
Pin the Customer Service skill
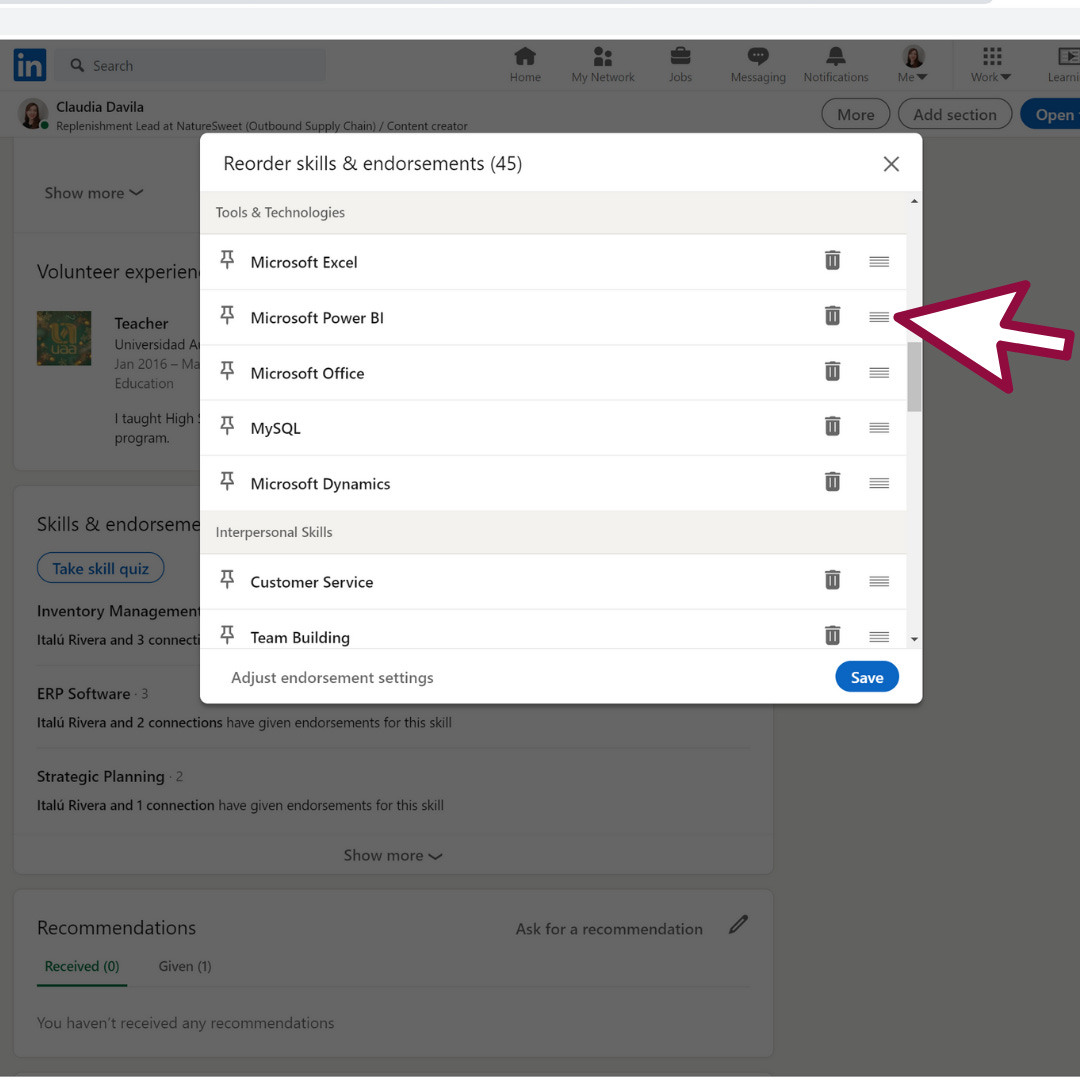pyautogui.click(x=227, y=579)
